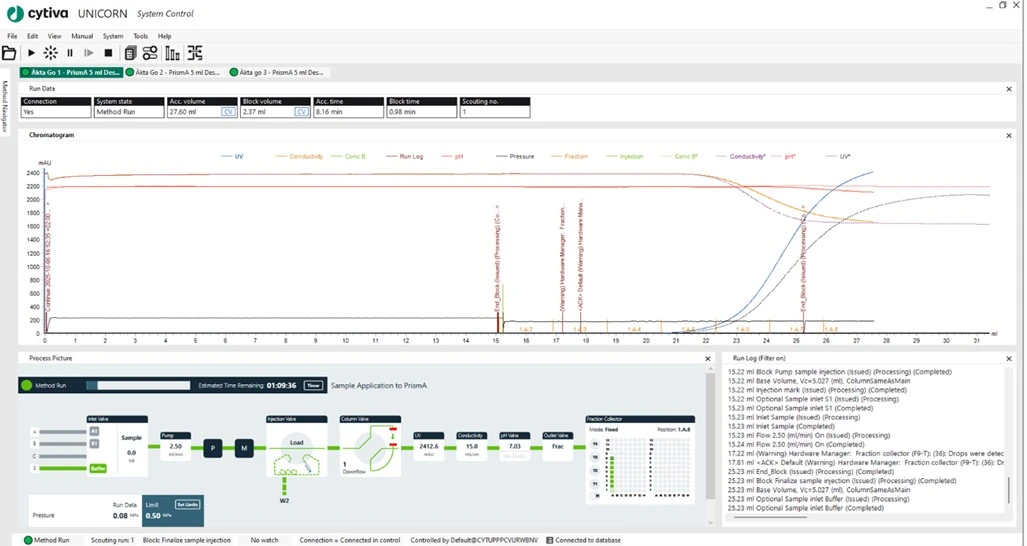The image size is (1027, 546).
Task: Stop the run with the End button
Action: pyautogui.click(x=108, y=53)
